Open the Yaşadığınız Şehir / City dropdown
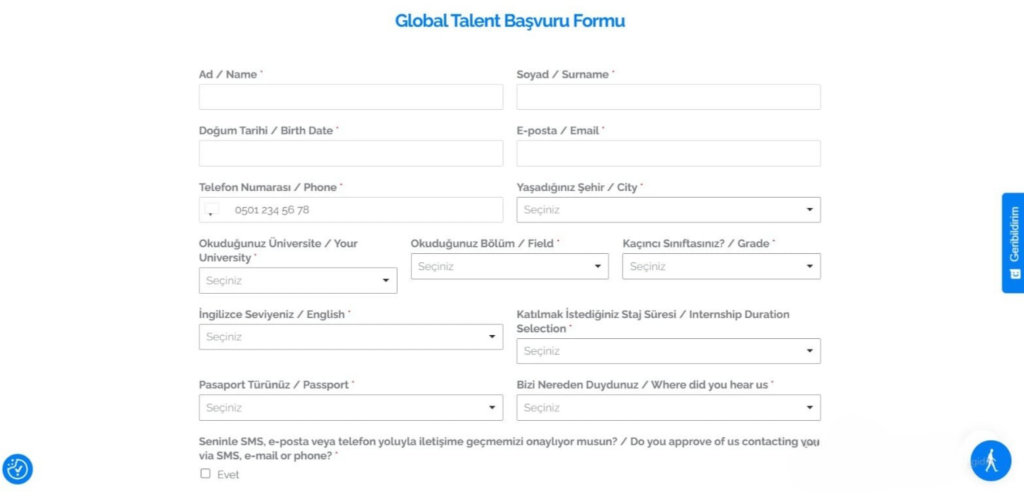This screenshot has width=1024, height=492. (x=668, y=210)
